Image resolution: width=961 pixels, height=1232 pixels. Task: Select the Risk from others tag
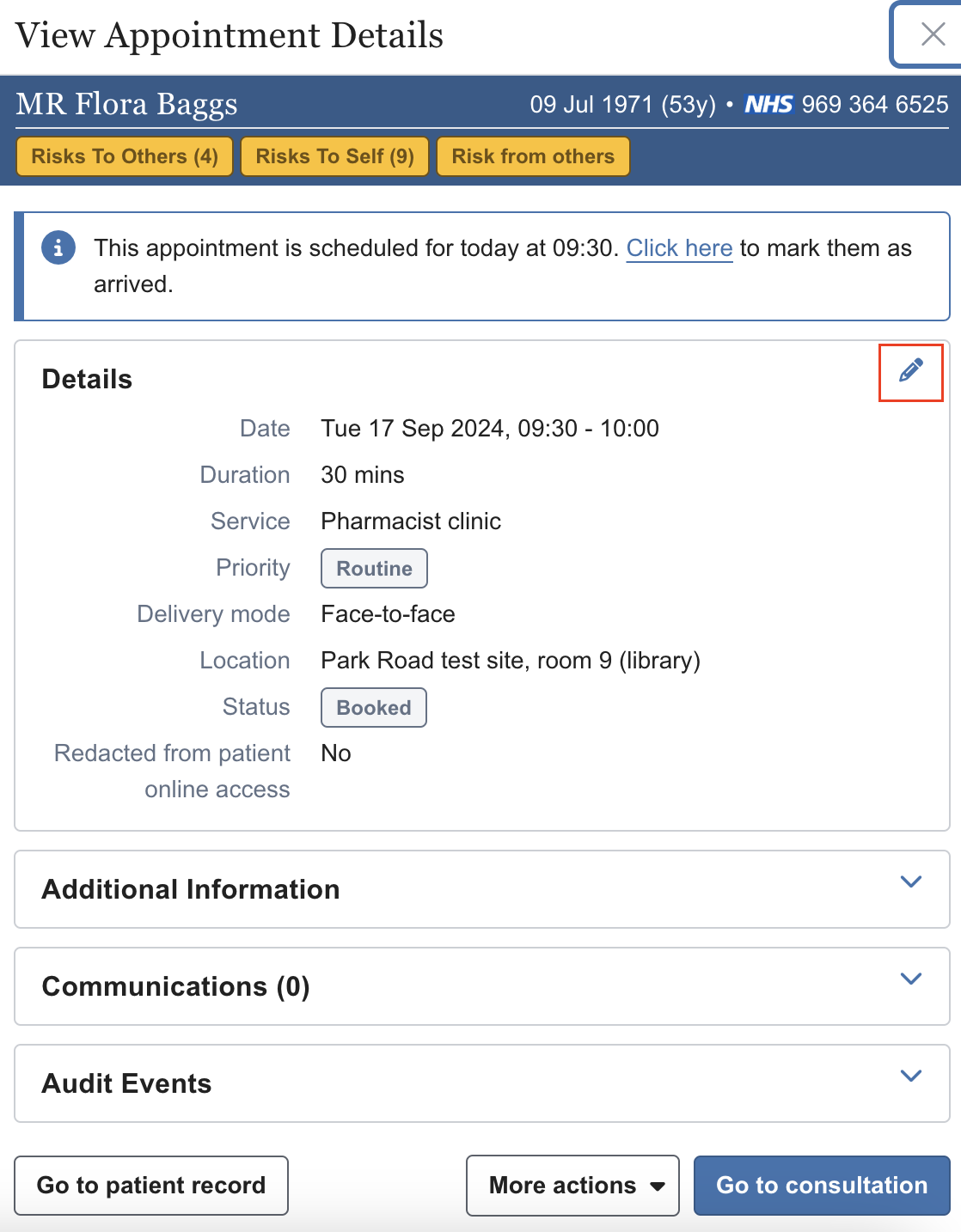(533, 156)
